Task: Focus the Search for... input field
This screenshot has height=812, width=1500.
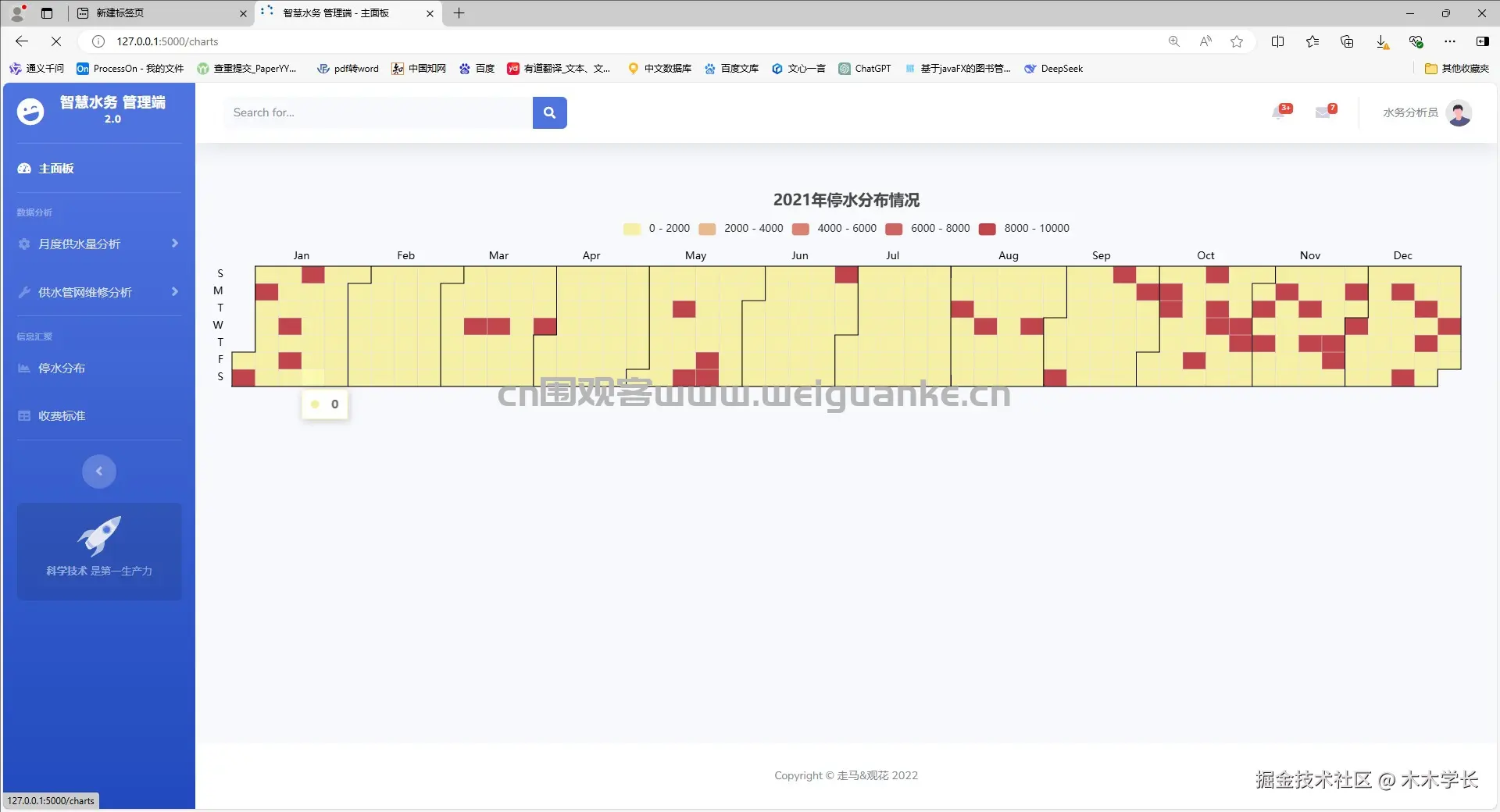Action: tap(378, 112)
